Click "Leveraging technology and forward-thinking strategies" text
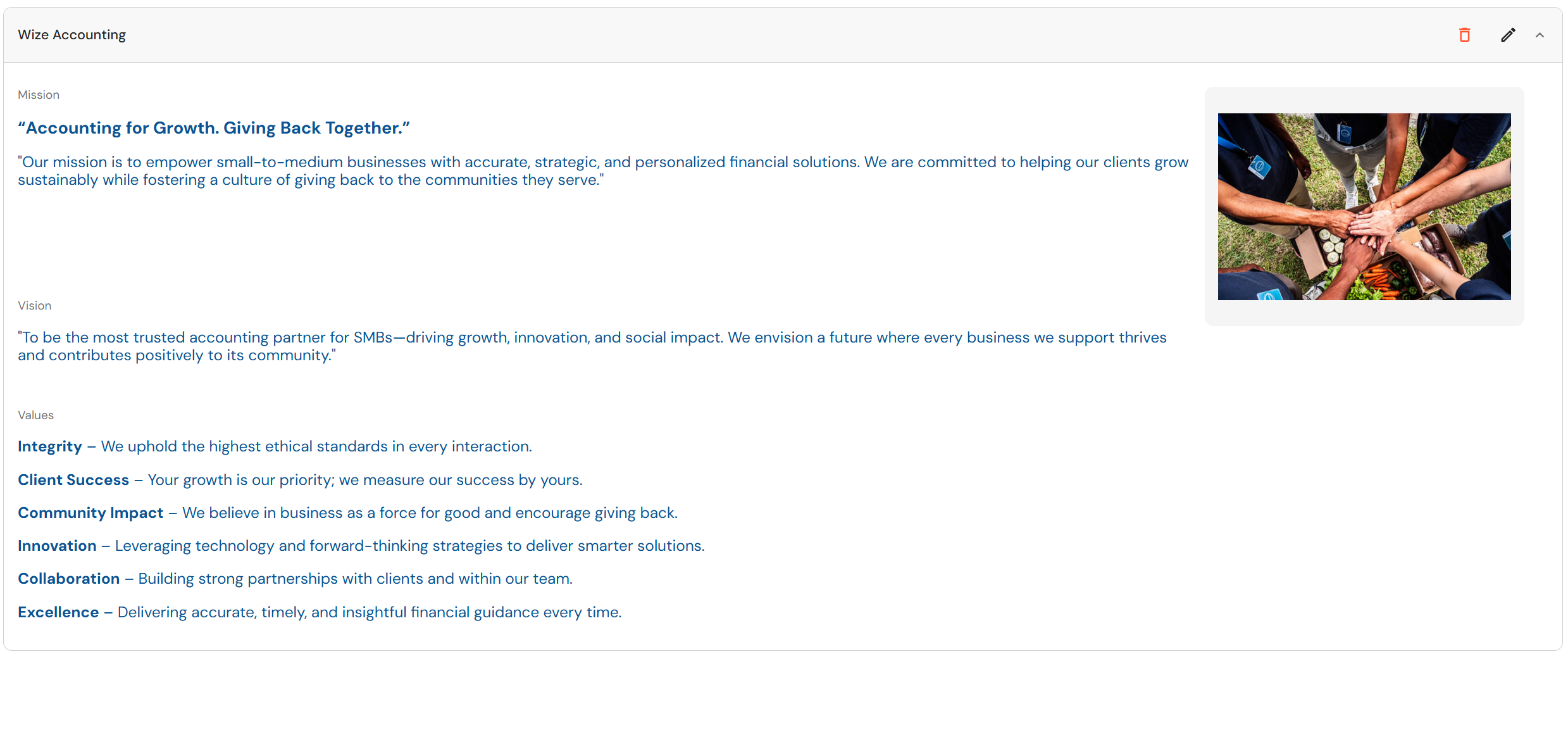 [x=409, y=546]
